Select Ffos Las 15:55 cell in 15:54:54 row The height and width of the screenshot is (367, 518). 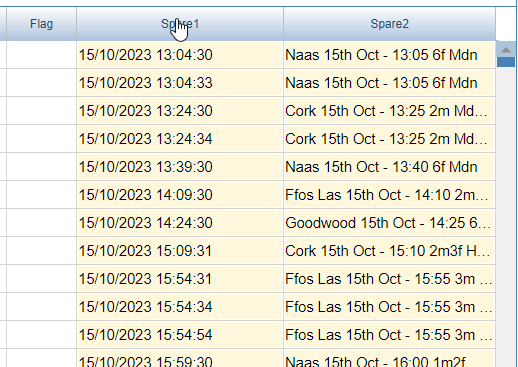(389, 335)
